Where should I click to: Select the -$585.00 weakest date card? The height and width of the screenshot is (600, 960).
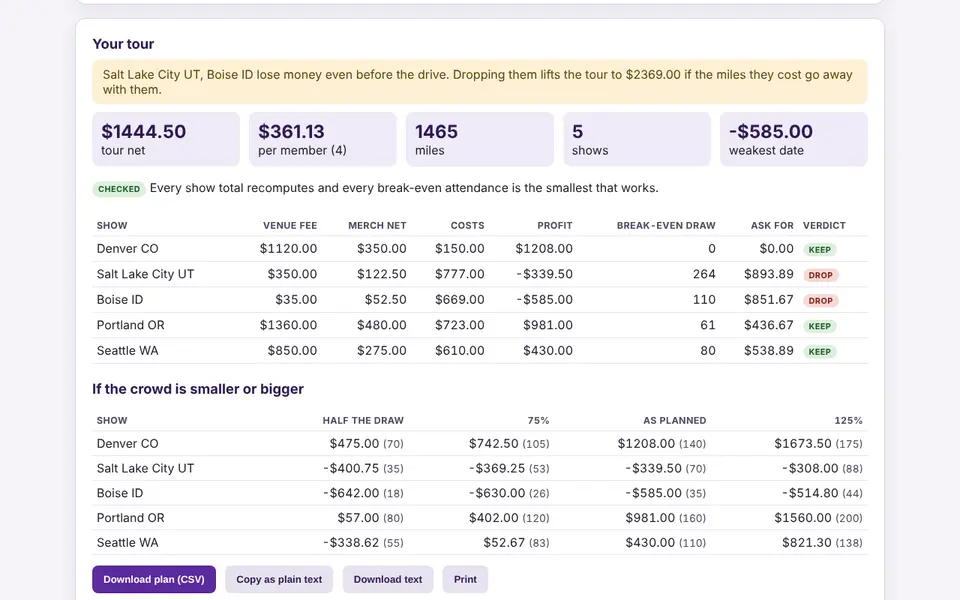pyautogui.click(x=793, y=139)
